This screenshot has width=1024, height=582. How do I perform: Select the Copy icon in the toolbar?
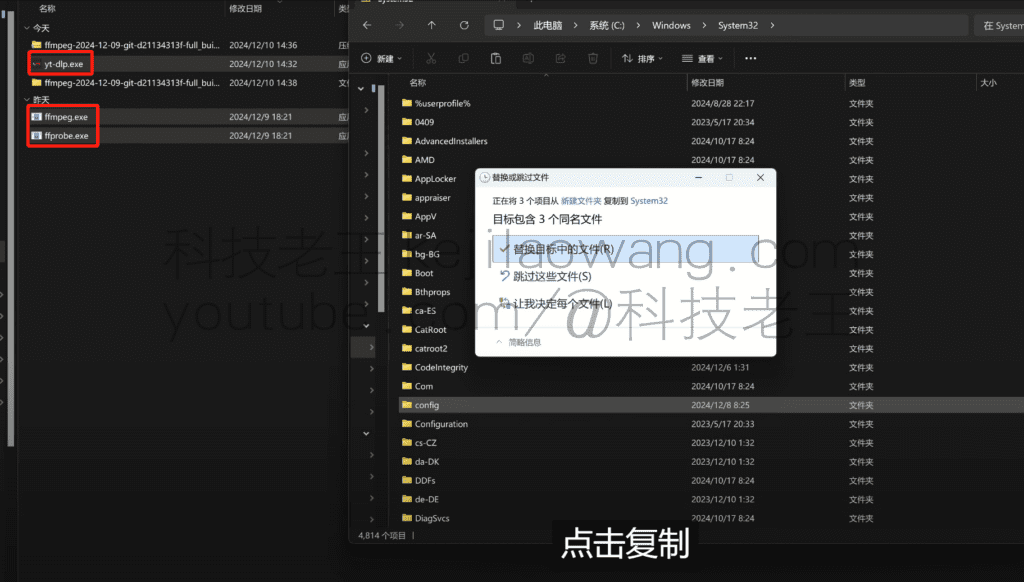point(462,58)
